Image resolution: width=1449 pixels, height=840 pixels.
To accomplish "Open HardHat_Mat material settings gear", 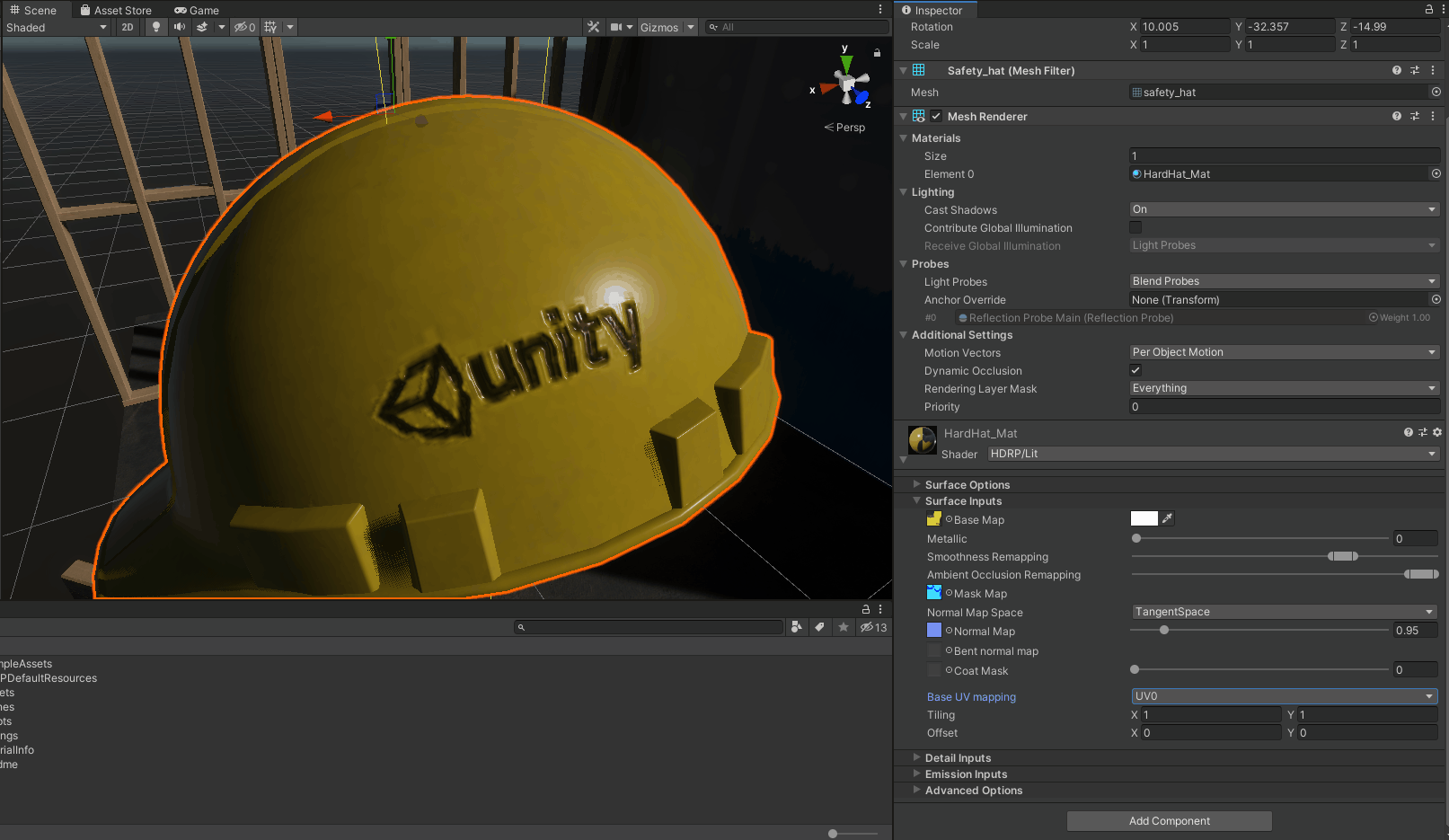I will [x=1437, y=432].
